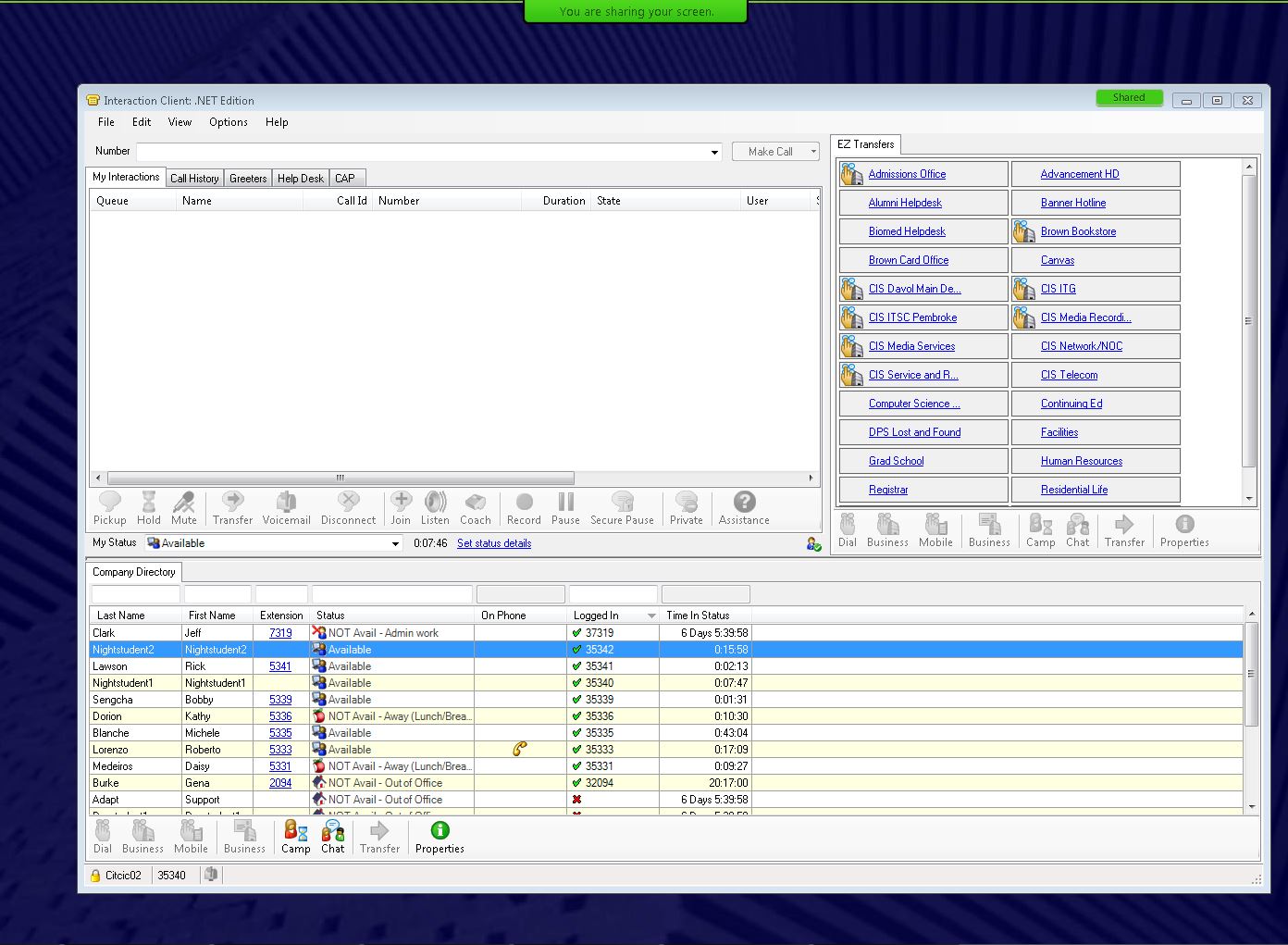Click the Last Name filter box
The image size is (1288, 945).
click(135, 594)
